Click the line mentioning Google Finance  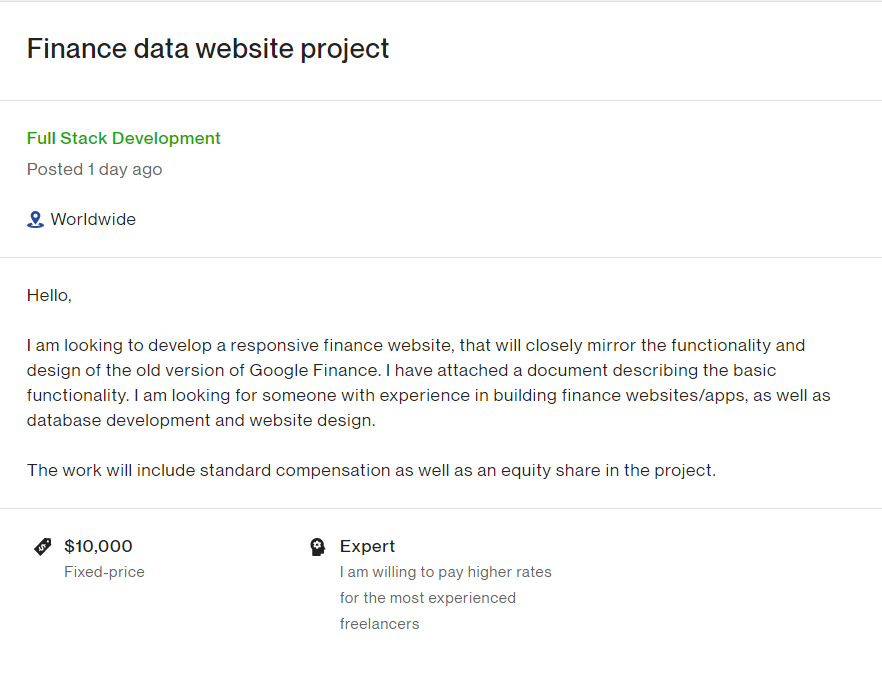click(402, 371)
